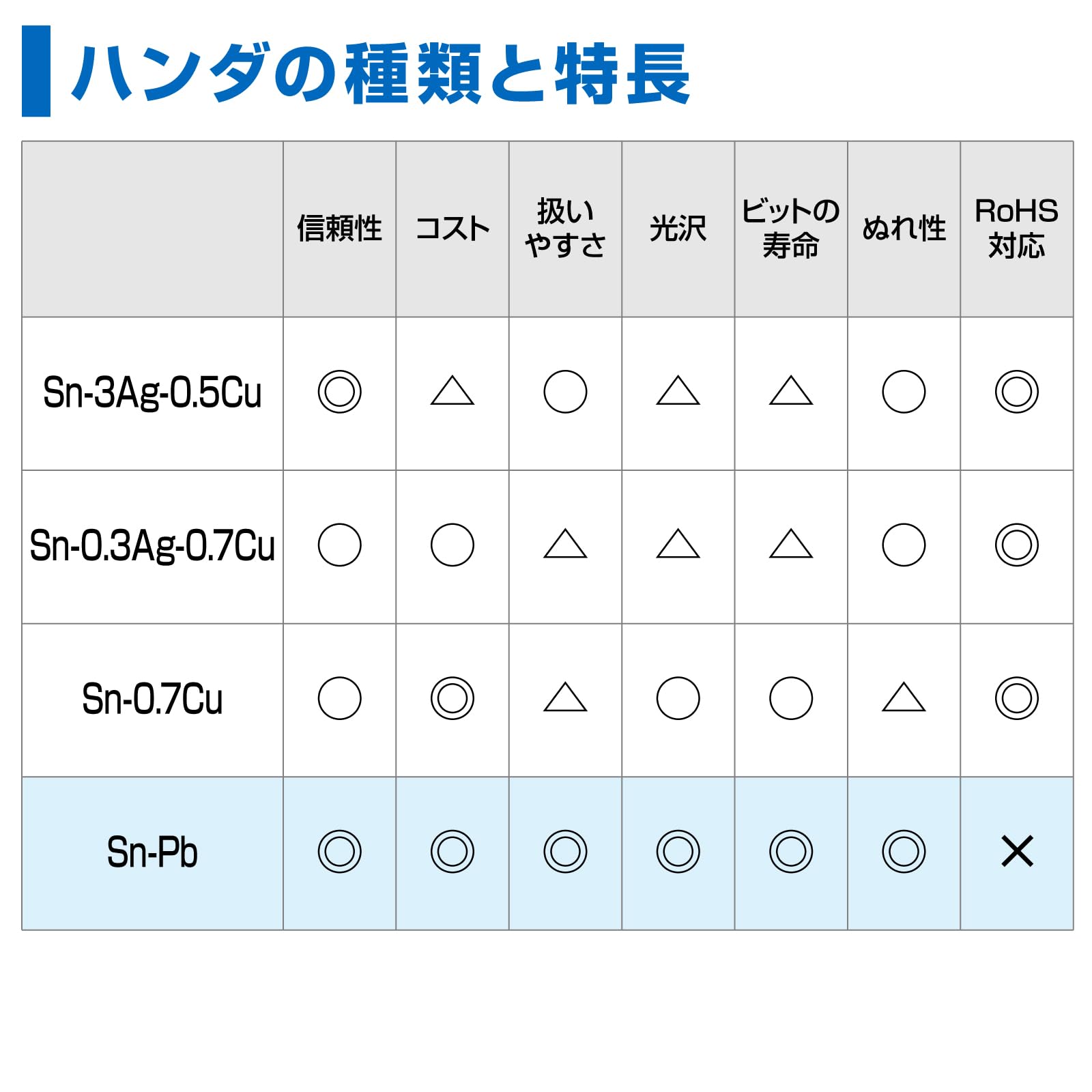The height and width of the screenshot is (1092, 1092).
Task: Click triangle for Sn-3Ag-0.5Cu コスト
Action: [452, 390]
